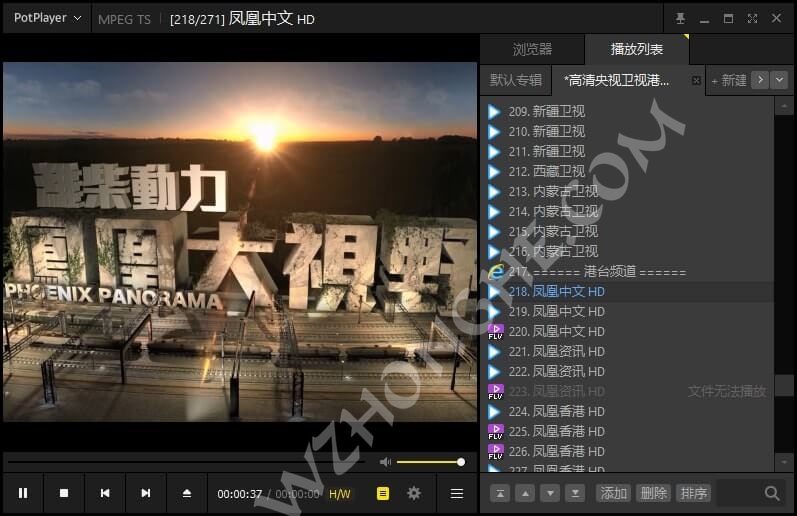This screenshot has height=516, width=797.
Task: Select playlist item 216. 内蒙古卫视
Action: (629, 251)
